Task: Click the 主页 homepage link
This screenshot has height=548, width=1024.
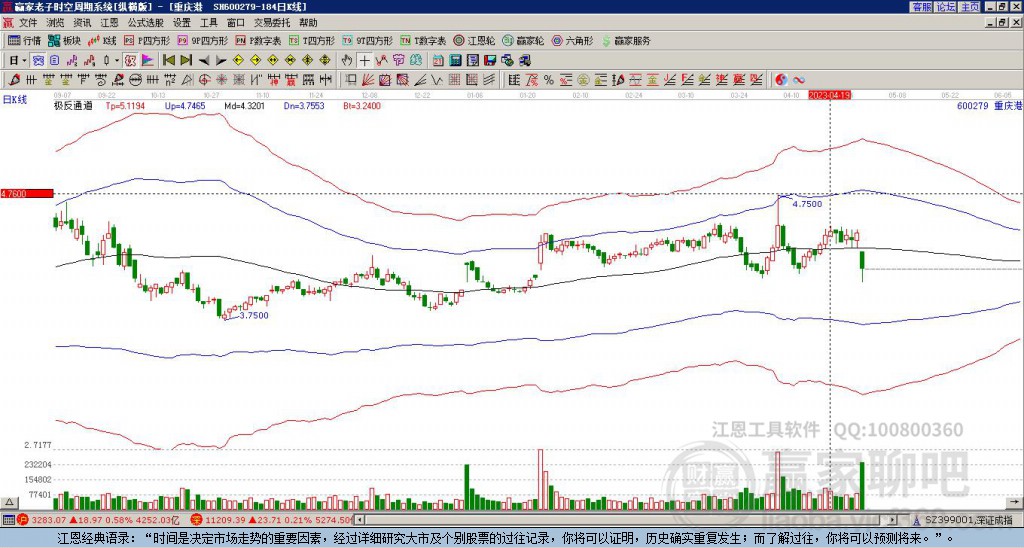Action: [969, 7]
